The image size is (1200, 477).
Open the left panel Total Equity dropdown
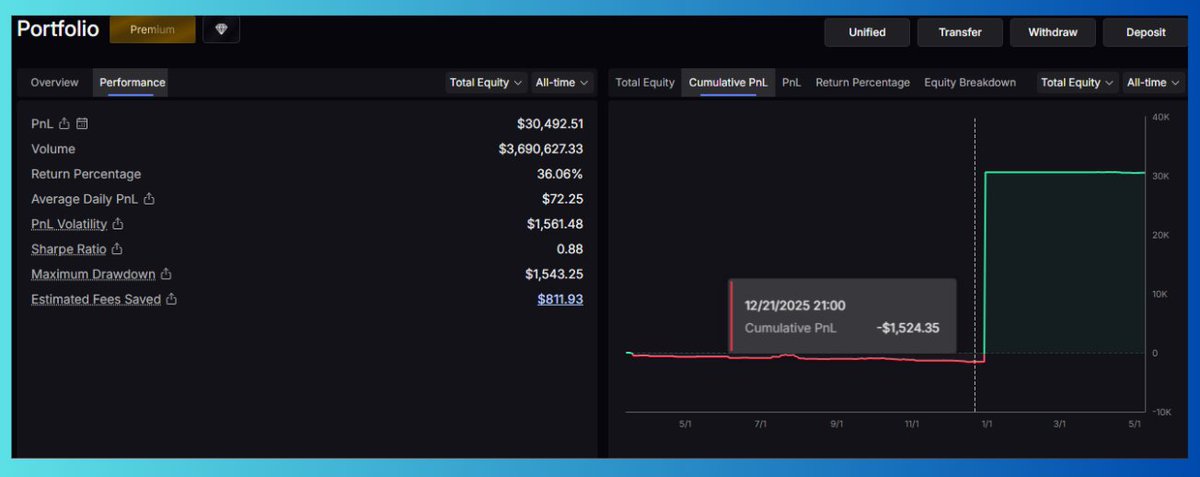click(x=486, y=83)
